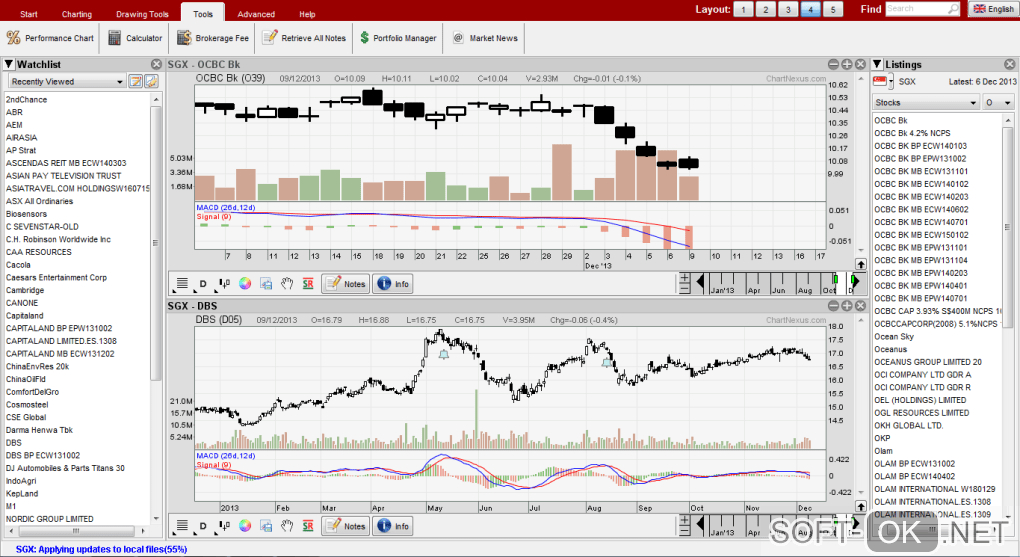Toggle SR support/resistance in DBS toolbar
This screenshot has width=1020, height=557.
tap(308, 526)
